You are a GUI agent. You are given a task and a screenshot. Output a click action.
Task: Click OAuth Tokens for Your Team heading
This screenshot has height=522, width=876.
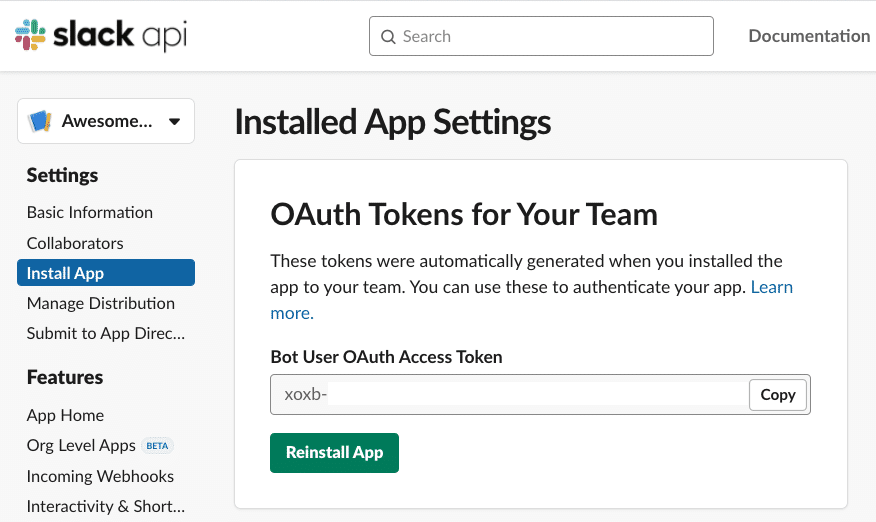[x=464, y=215]
